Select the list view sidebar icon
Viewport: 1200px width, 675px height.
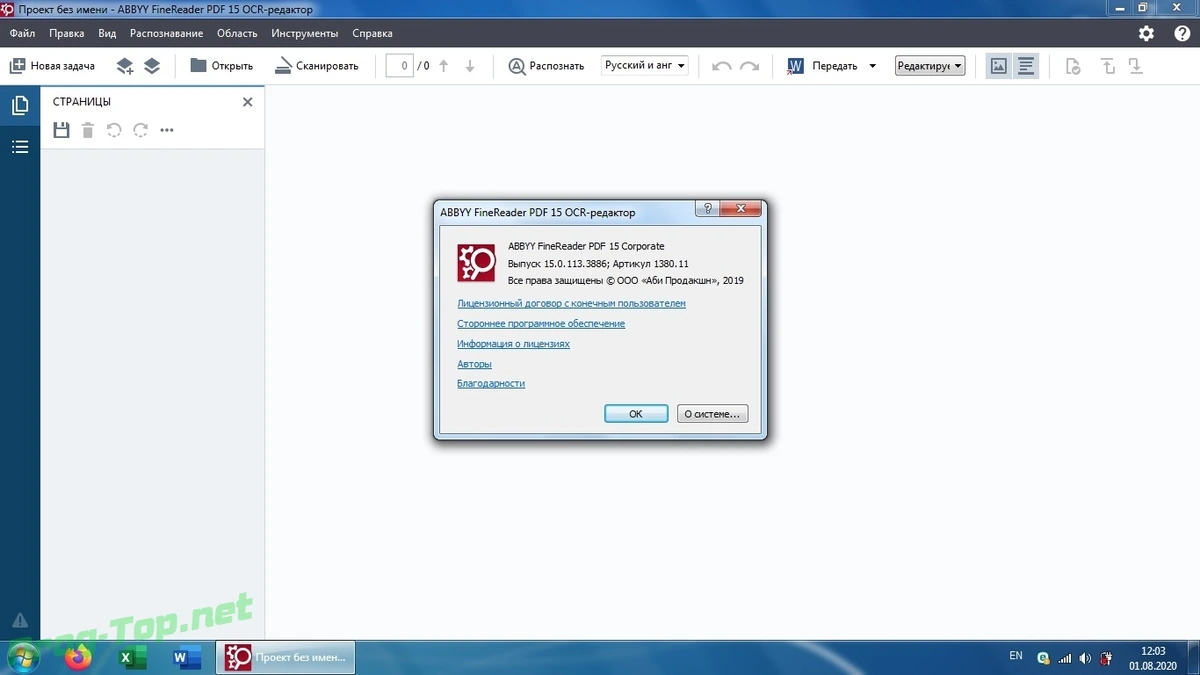[20, 147]
